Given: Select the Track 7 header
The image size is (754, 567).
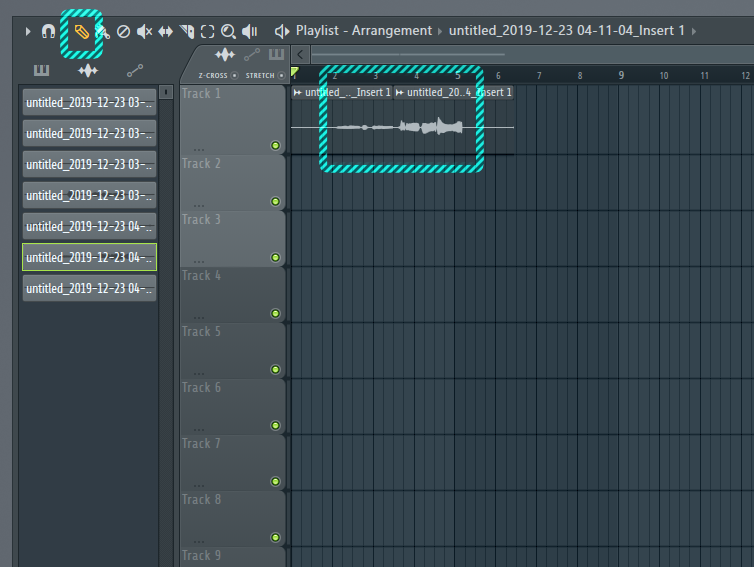Looking at the screenshot, I should point(233,463).
